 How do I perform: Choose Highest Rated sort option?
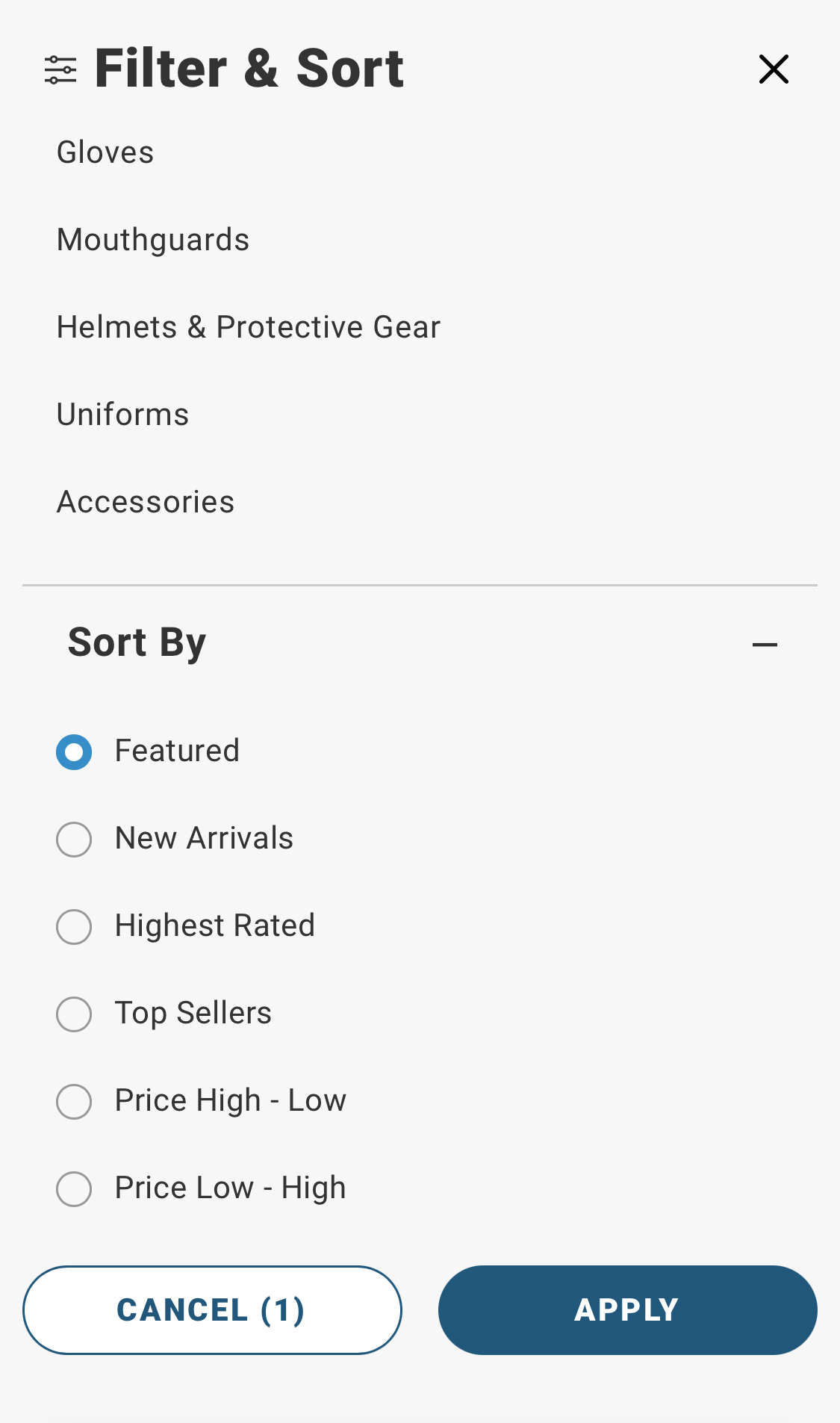(73, 927)
